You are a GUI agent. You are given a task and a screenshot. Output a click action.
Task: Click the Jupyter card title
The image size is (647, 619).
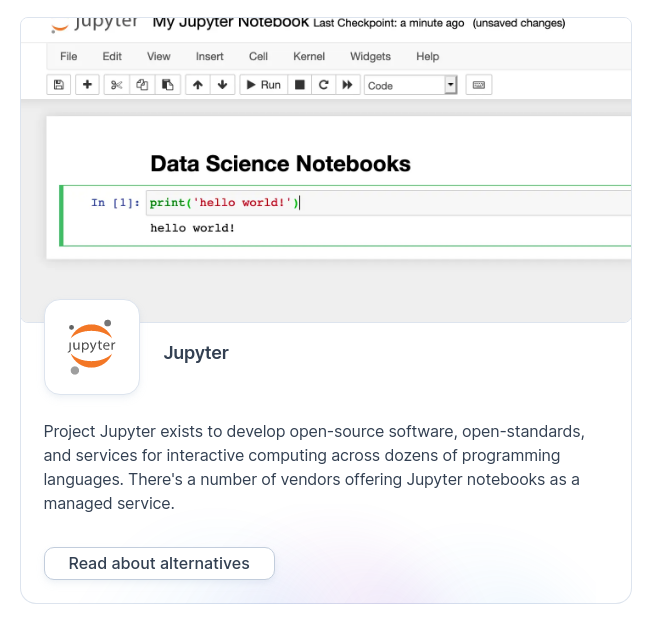pos(196,353)
